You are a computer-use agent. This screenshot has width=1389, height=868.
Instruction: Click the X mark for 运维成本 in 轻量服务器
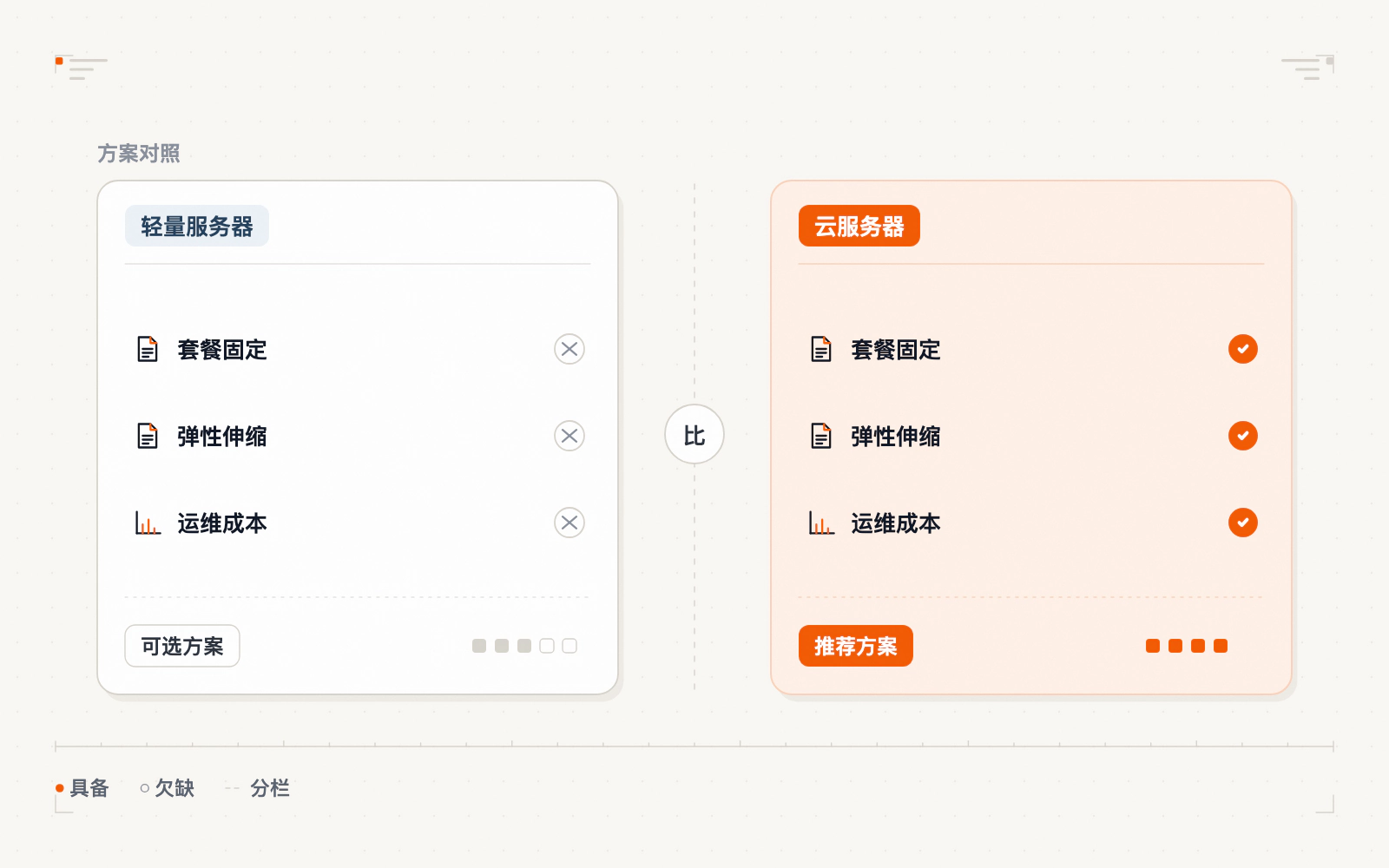(x=569, y=523)
